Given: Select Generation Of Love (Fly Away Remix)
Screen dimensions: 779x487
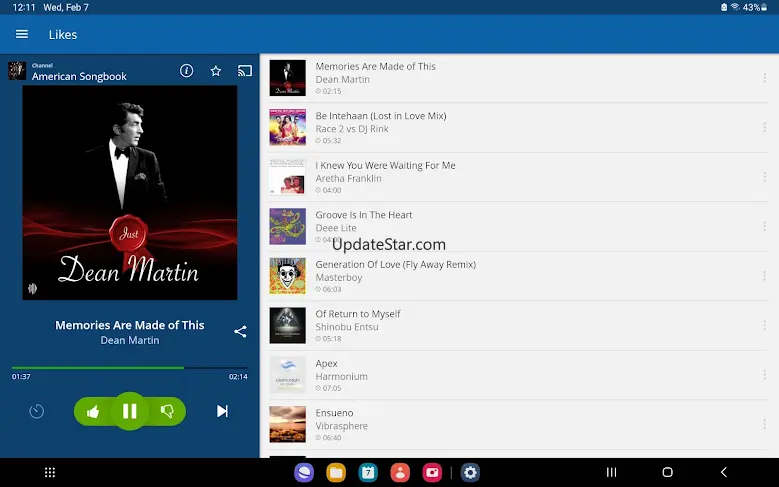Looking at the screenshot, I should tap(519, 276).
